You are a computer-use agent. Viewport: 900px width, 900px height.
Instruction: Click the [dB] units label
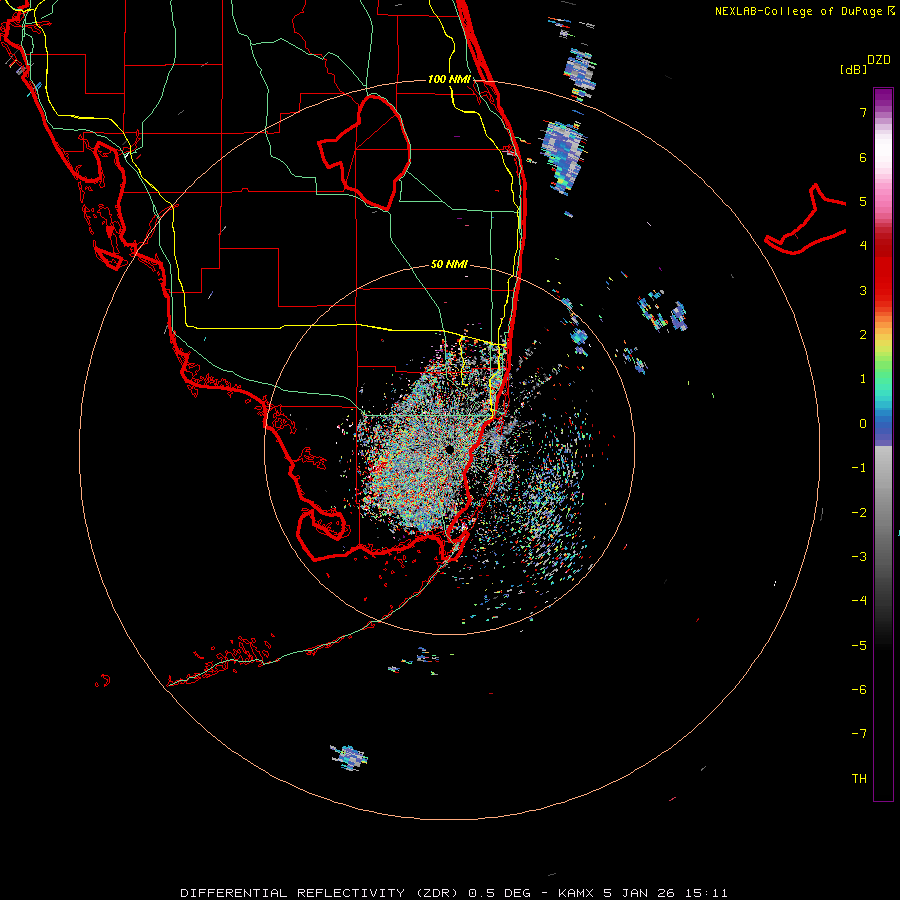click(x=853, y=69)
